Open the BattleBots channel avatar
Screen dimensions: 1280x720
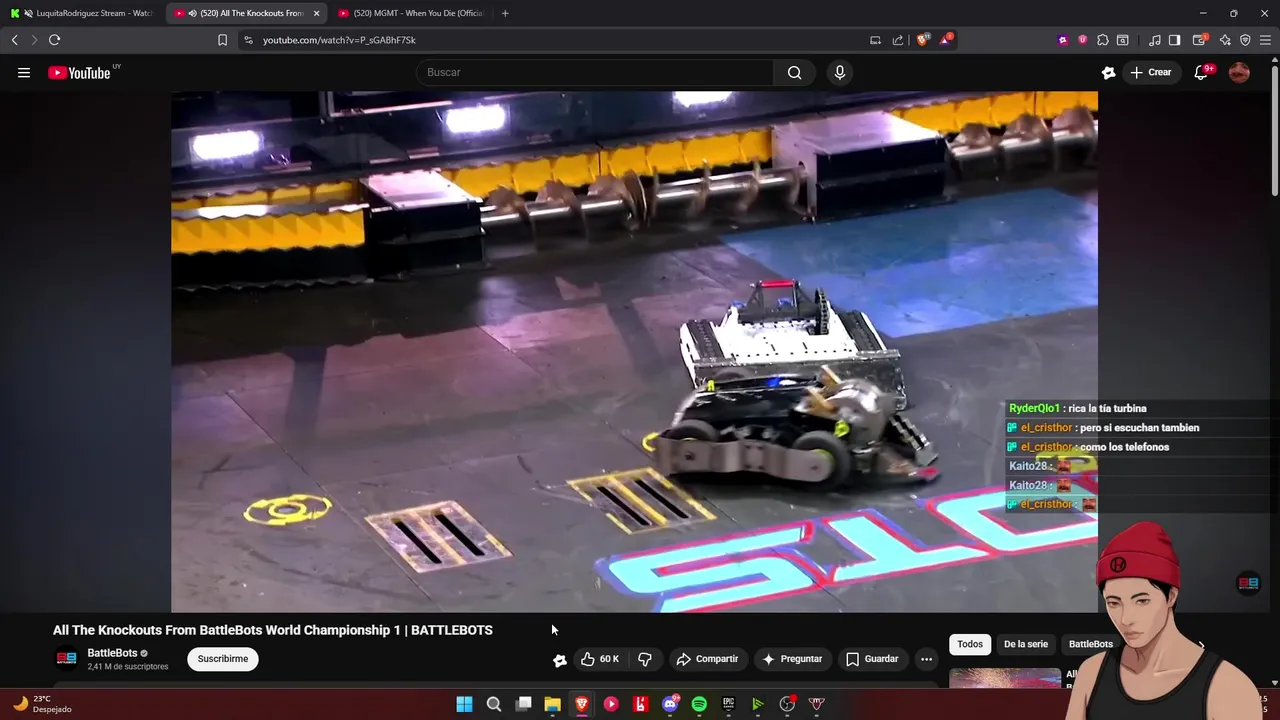pyautogui.click(x=66, y=659)
